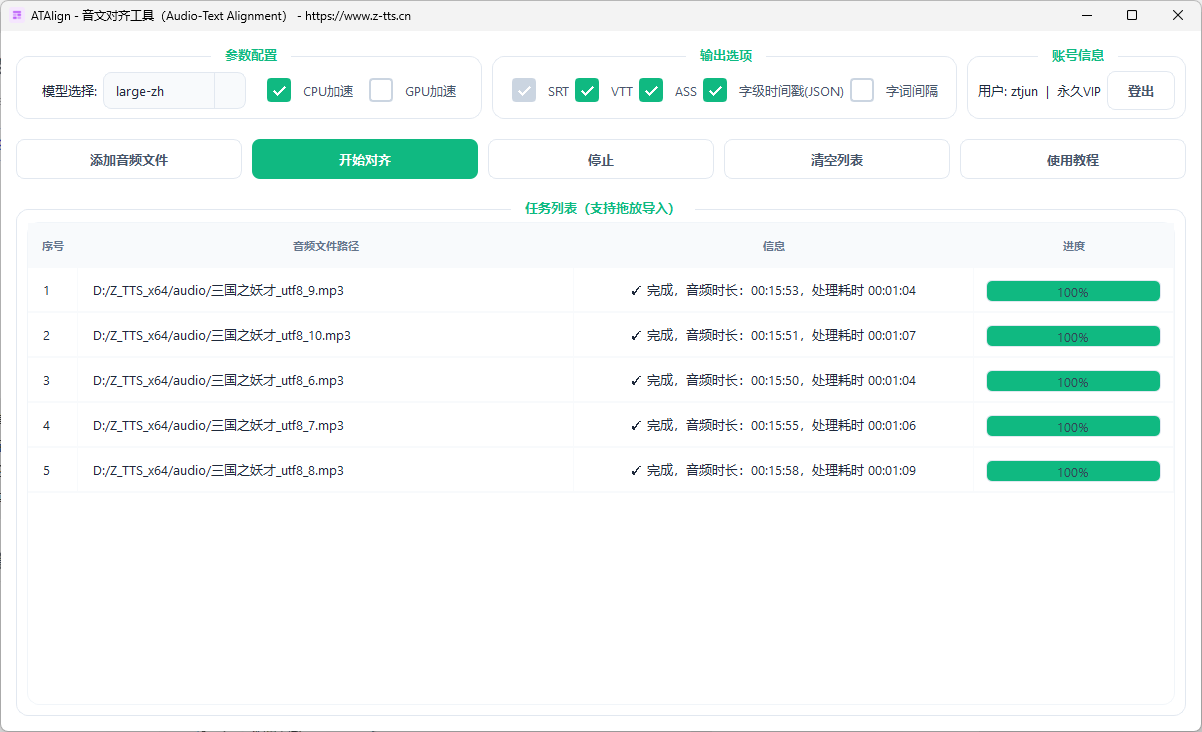Click the ATAlign app icon in title bar

(16, 16)
